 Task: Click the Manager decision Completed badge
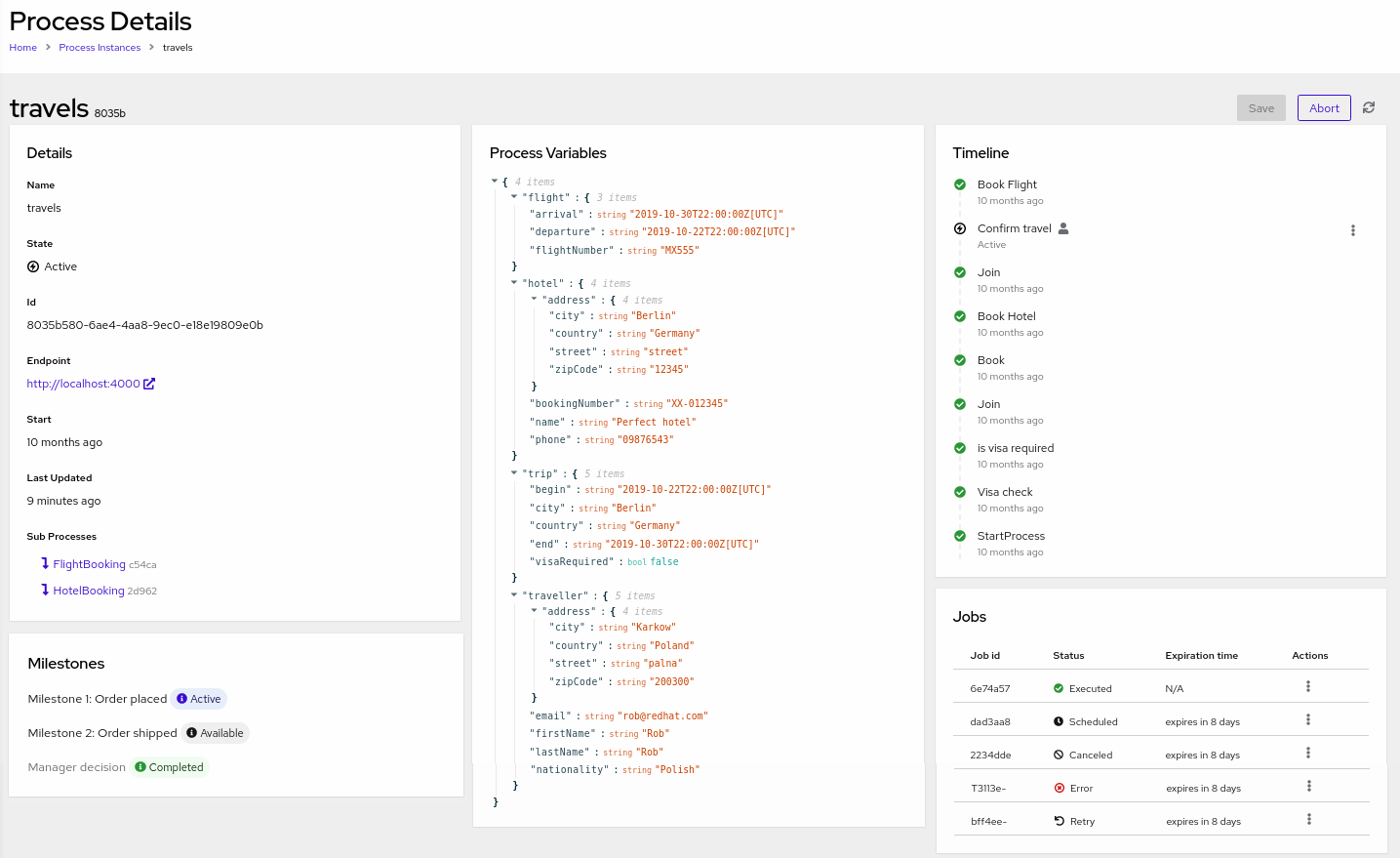tap(170, 767)
